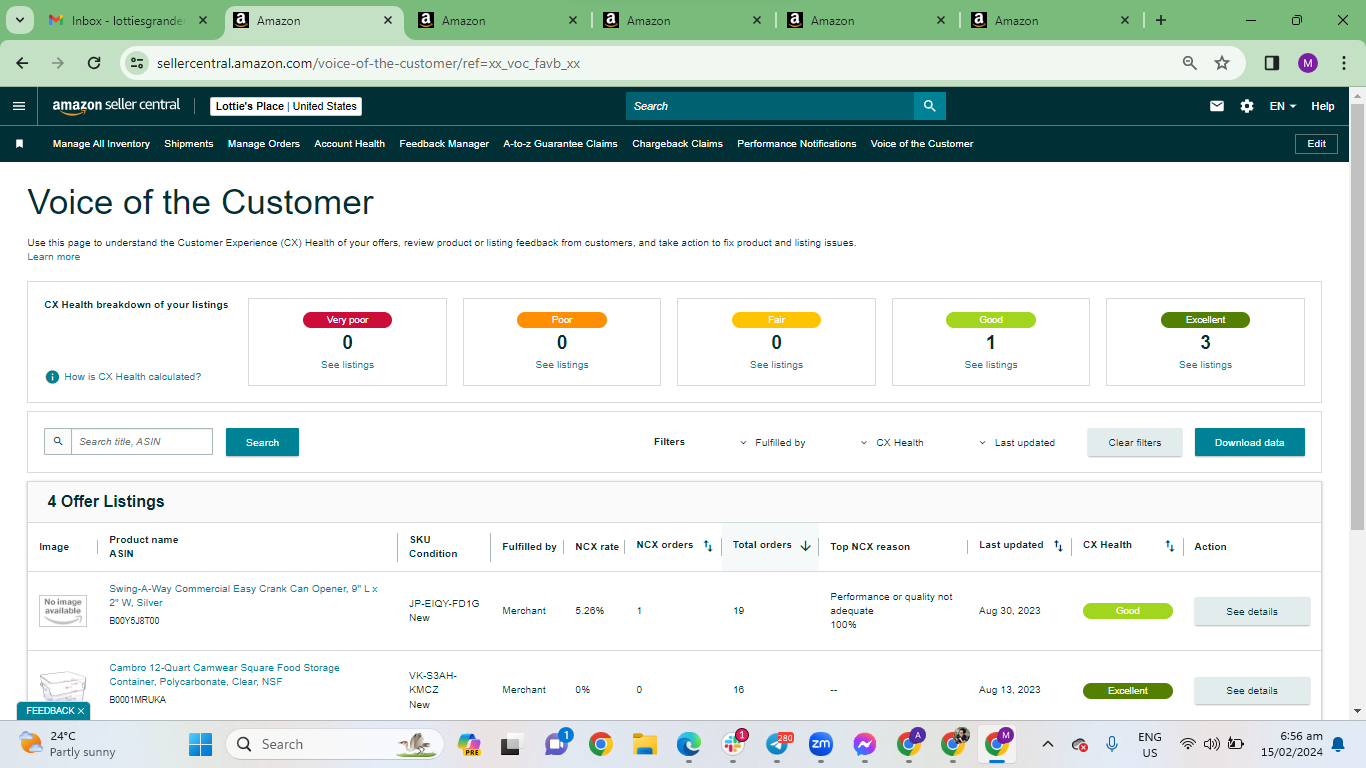
Task: Click the teal Search button beside ASIN field
Action: tap(262, 442)
